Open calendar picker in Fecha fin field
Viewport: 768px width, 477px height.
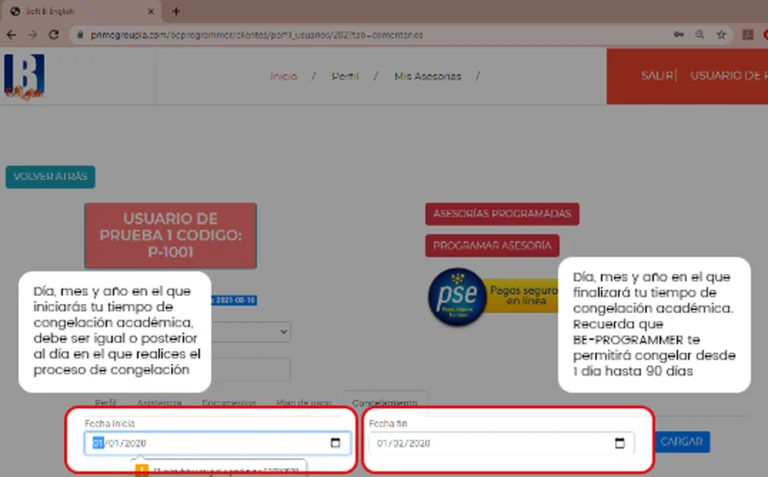pos(619,443)
